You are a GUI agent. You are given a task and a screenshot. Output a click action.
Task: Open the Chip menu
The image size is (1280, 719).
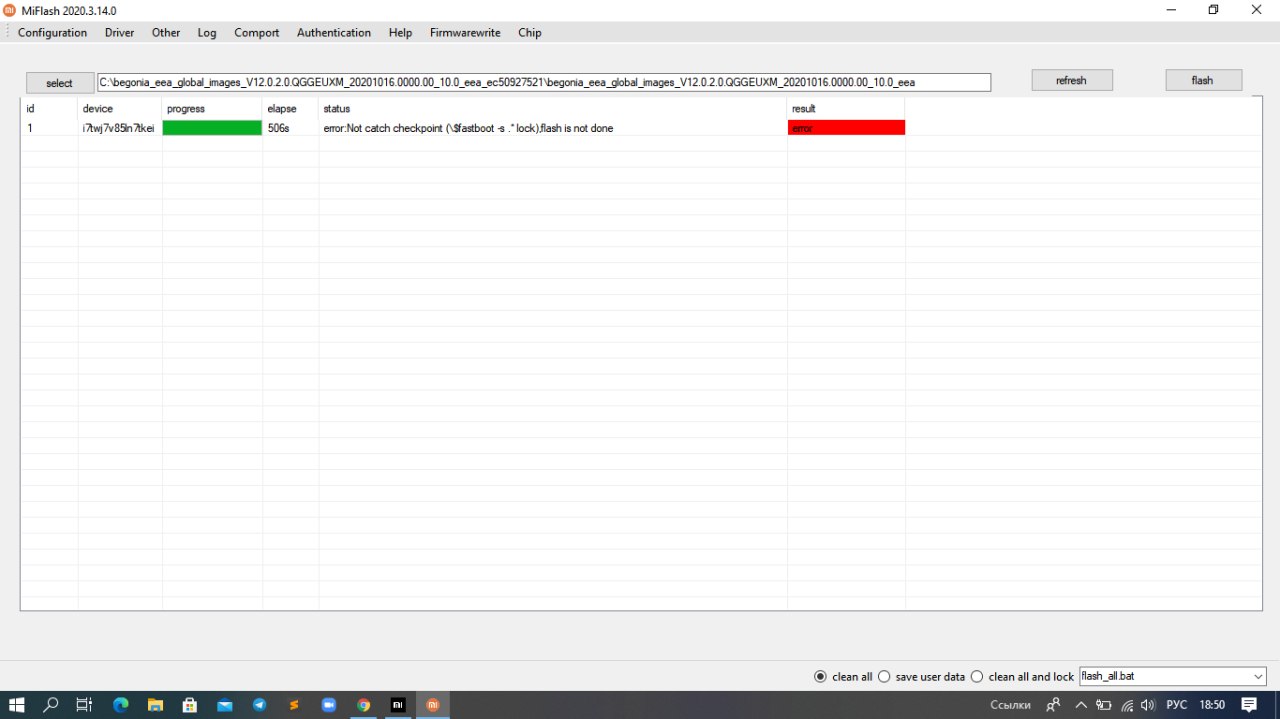point(530,32)
